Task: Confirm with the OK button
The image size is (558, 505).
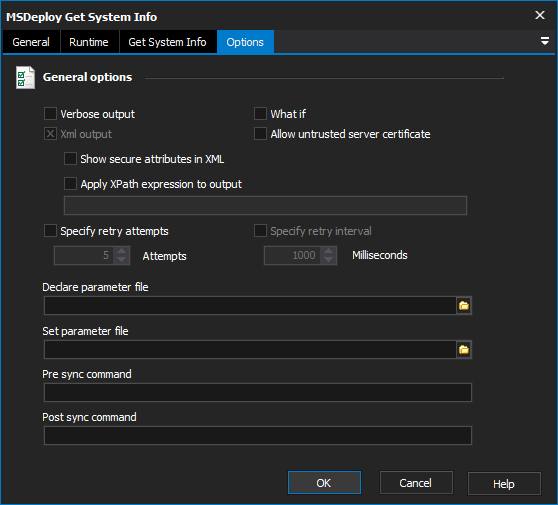Action: point(324,483)
